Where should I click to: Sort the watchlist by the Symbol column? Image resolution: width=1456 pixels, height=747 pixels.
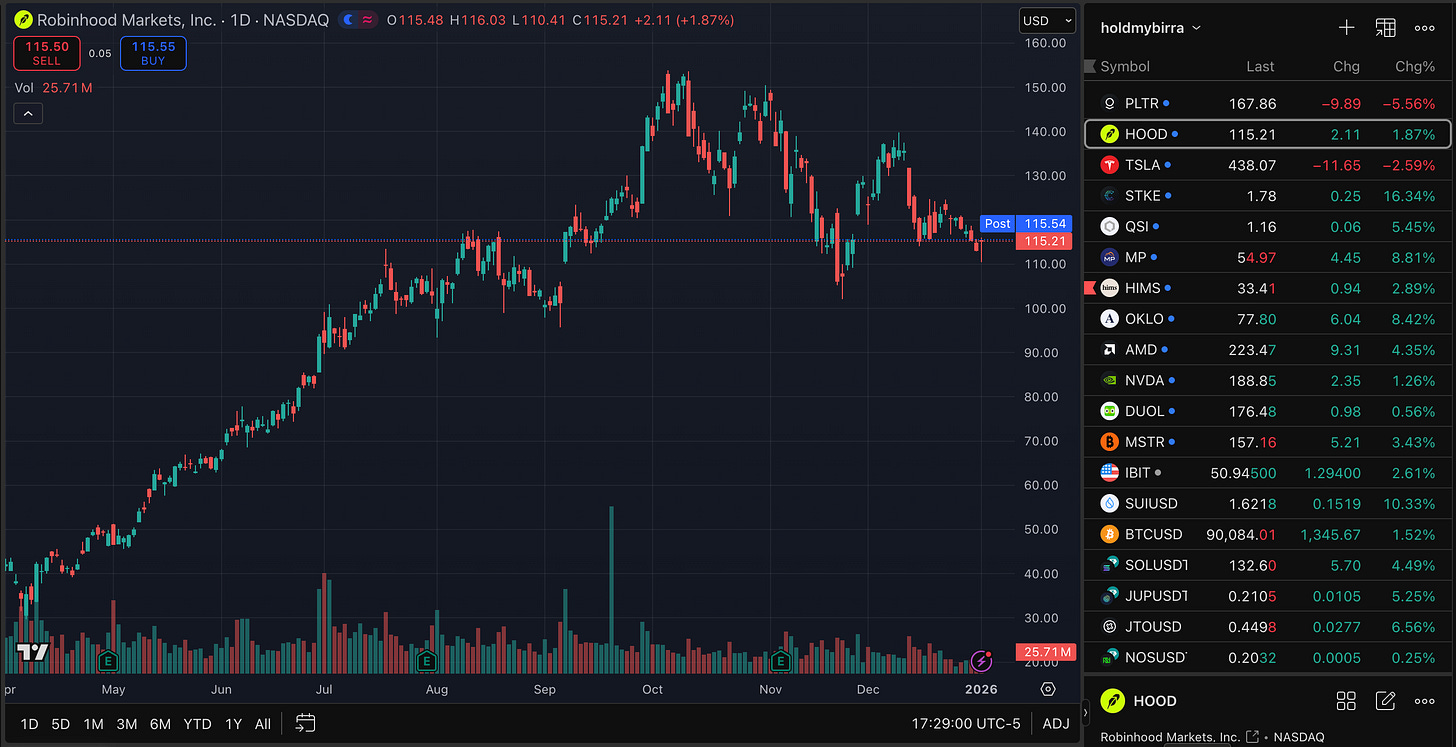1125,66
